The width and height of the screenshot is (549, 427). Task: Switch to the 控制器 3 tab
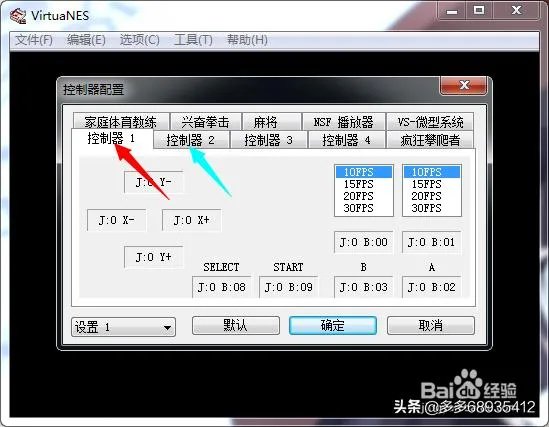(269, 140)
